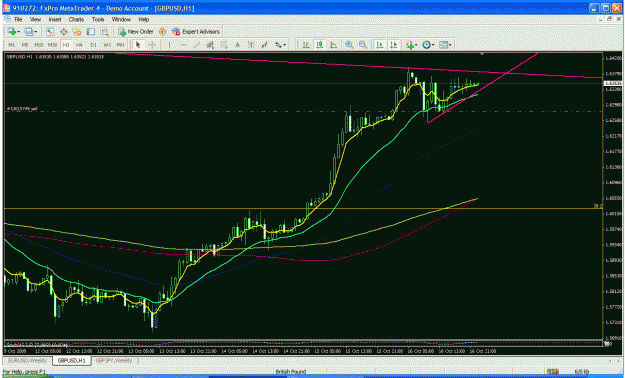
Task: Zoom out on the chart
Action: [363, 45]
